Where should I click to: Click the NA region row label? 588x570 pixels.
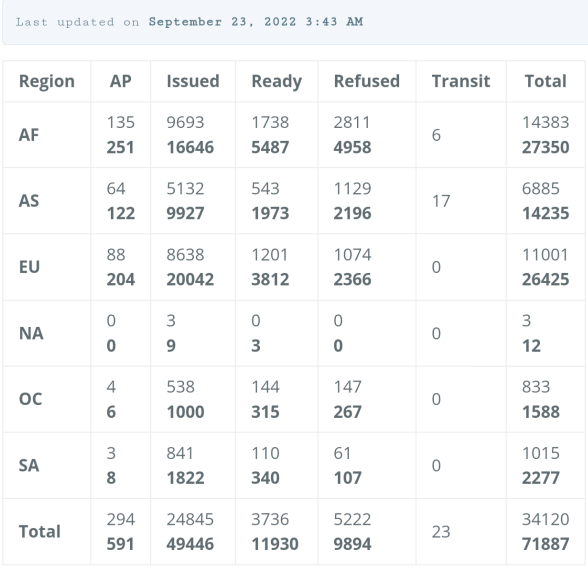pyautogui.click(x=31, y=333)
